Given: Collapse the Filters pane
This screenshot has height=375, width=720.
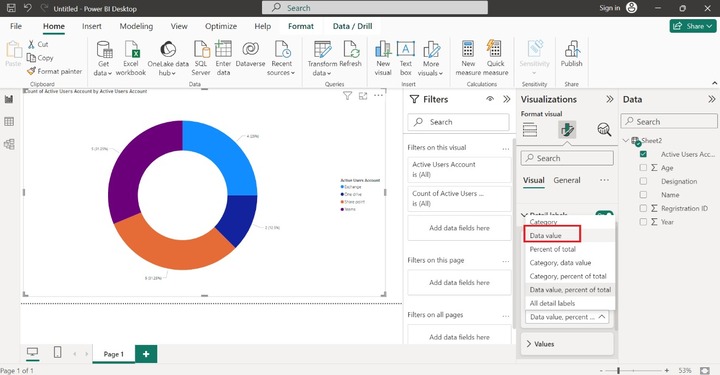Looking at the screenshot, I should point(506,99).
